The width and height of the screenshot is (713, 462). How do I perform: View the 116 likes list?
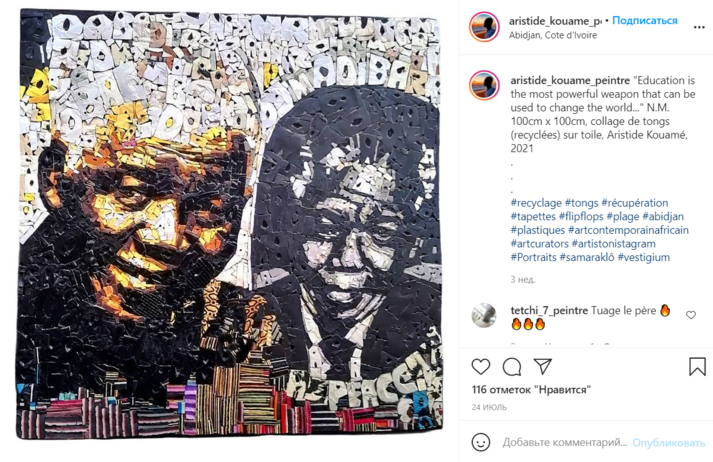coord(531,390)
